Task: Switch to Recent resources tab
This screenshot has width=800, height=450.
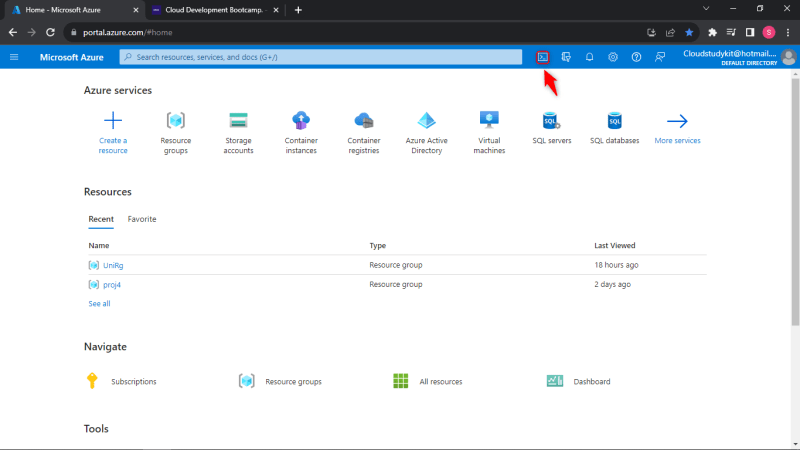Action: click(x=101, y=219)
